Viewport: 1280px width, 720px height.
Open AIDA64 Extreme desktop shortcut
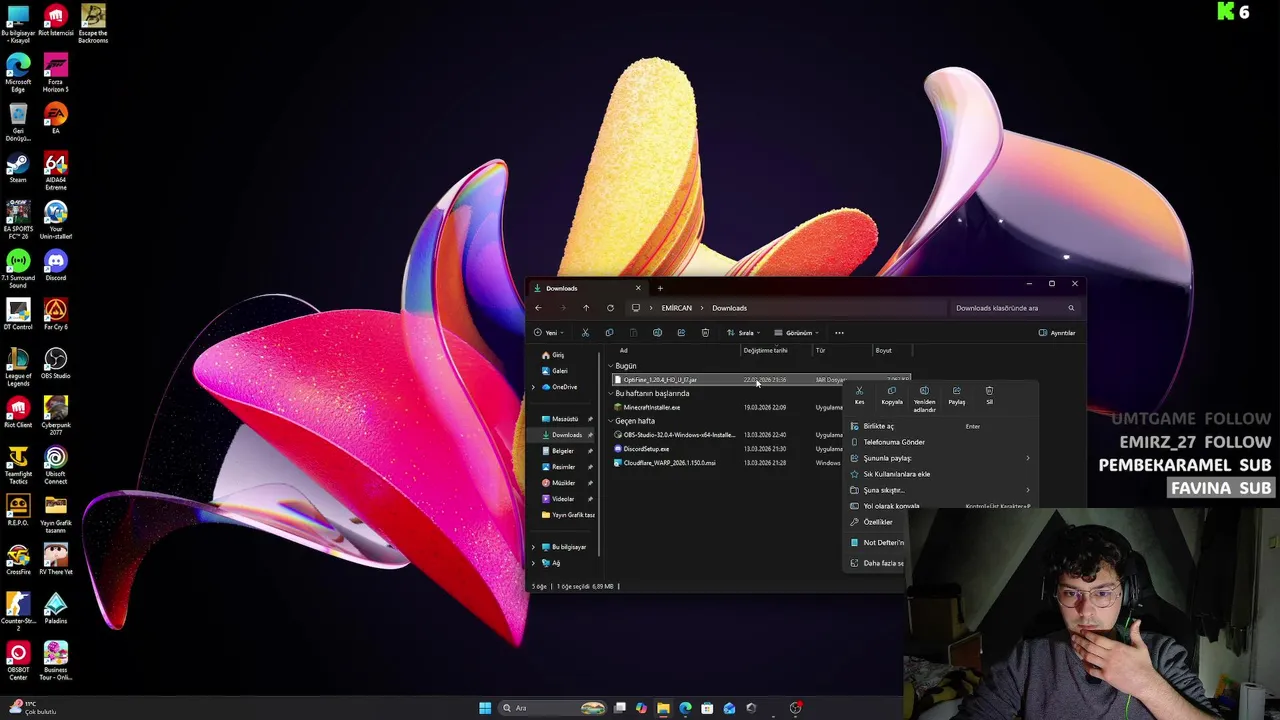pos(55,170)
